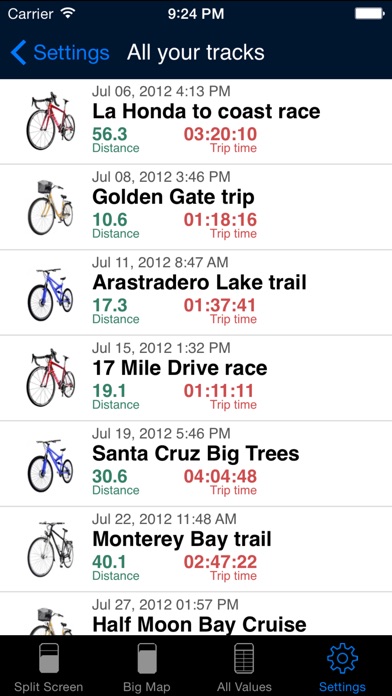Select the Arastradero Lake trail entry
Image resolution: width=392 pixels, height=696 pixels.
point(196,293)
